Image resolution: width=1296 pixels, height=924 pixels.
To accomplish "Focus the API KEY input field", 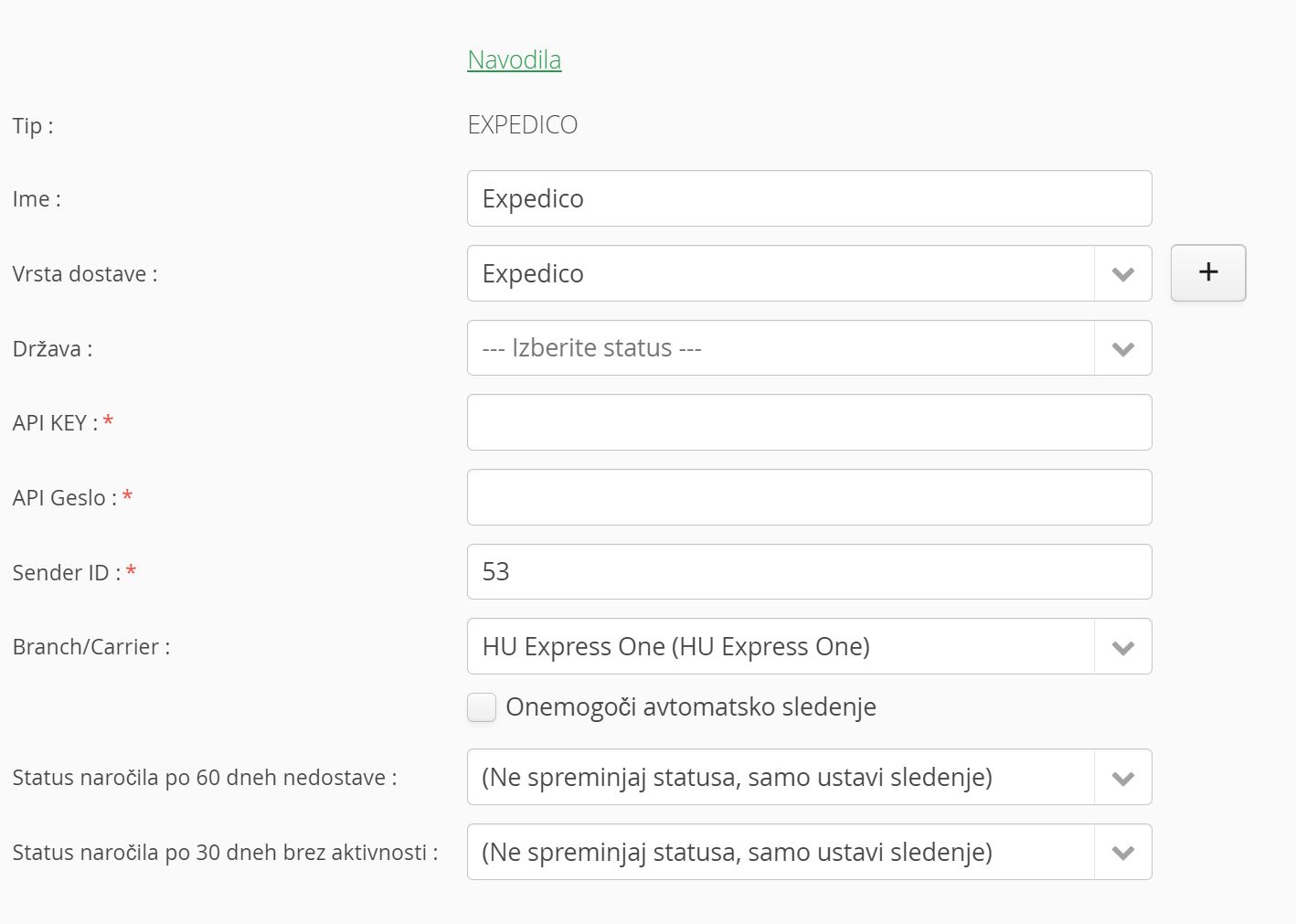I will [809, 422].
